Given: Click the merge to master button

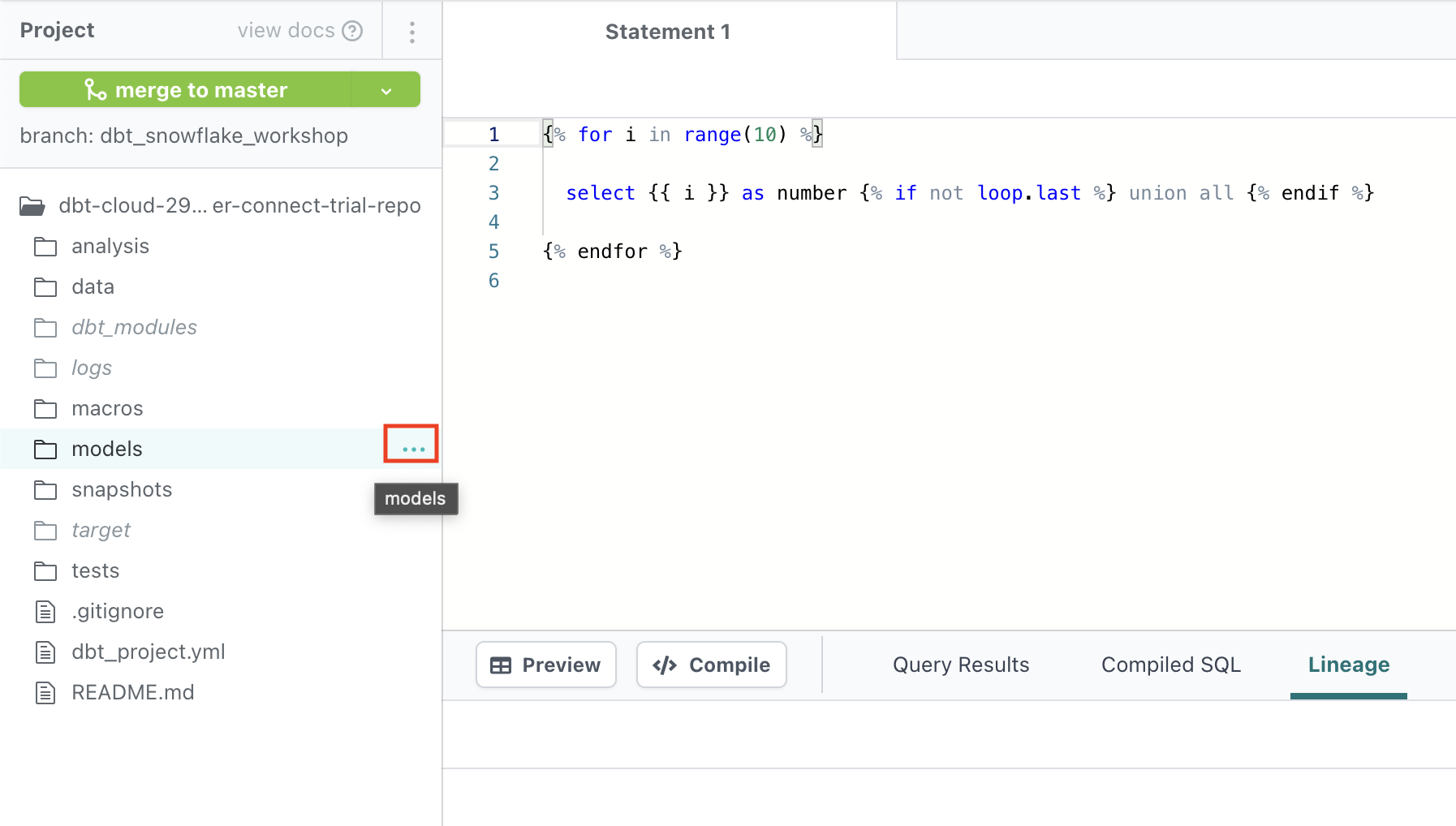Looking at the screenshot, I should pyautogui.click(x=186, y=90).
